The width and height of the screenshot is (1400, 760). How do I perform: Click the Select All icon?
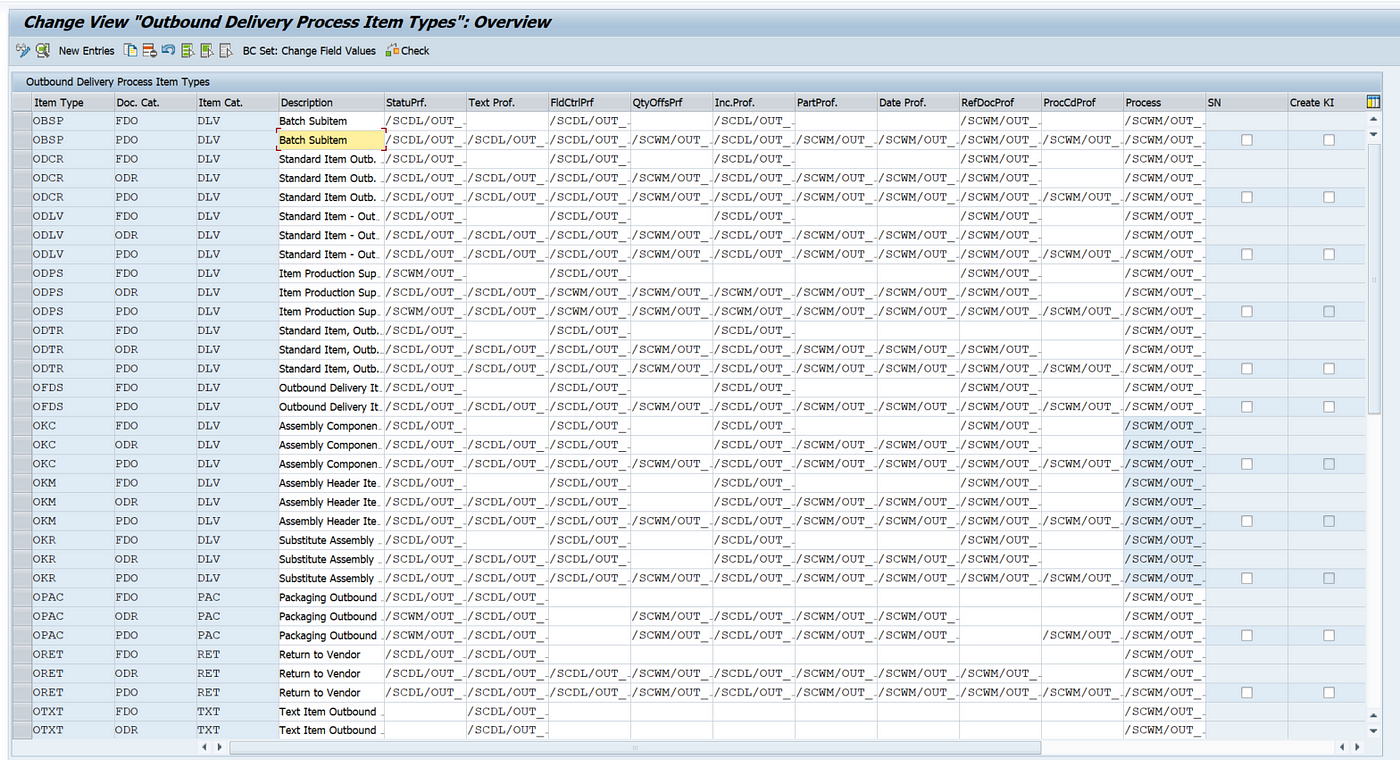(187, 50)
